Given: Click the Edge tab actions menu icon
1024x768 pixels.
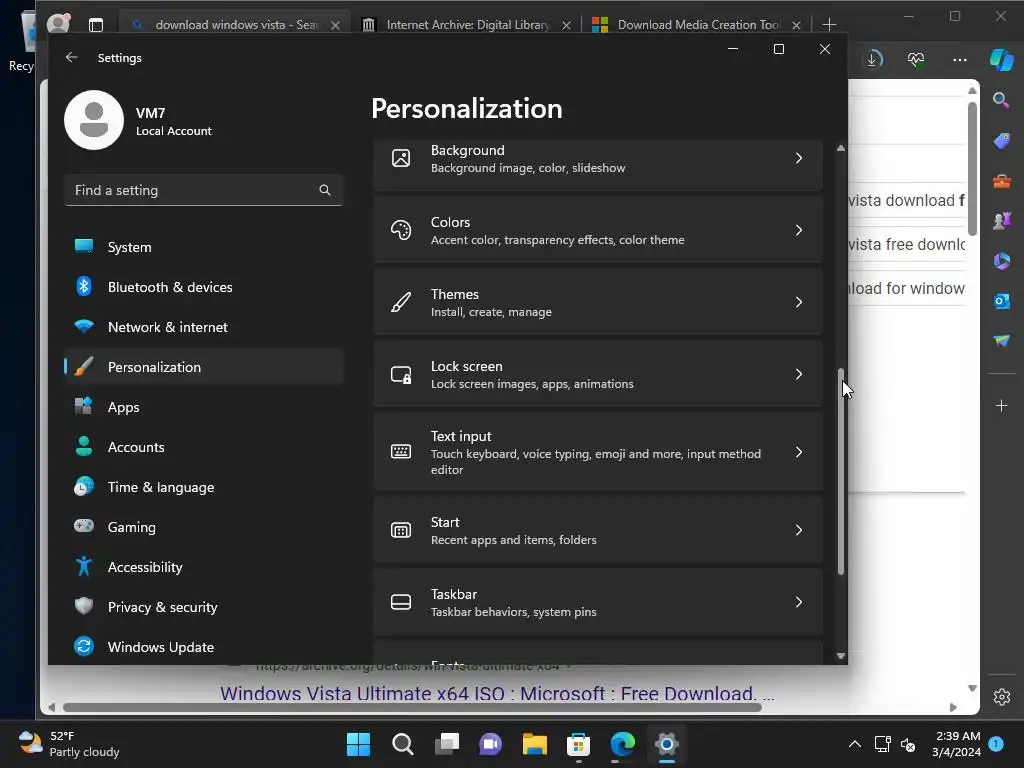Looking at the screenshot, I should coord(96,25).
